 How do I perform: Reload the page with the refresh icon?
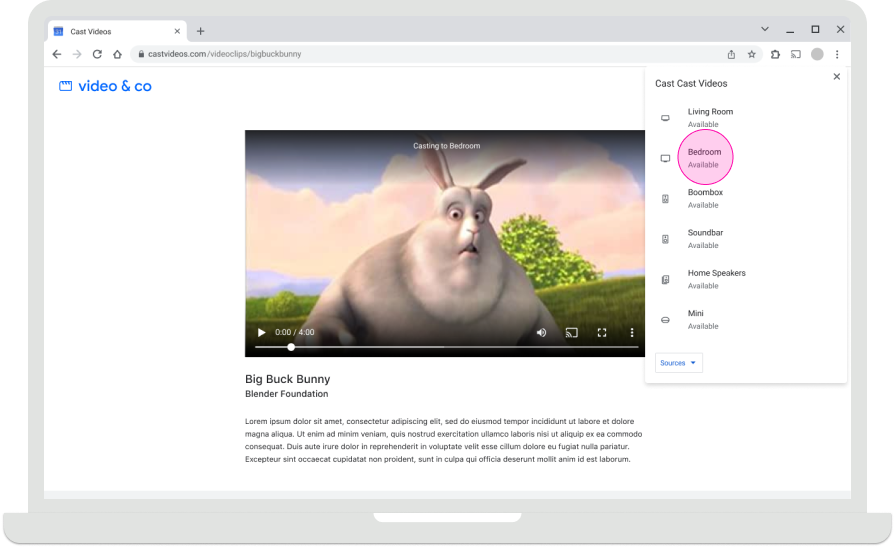(97, 54)
